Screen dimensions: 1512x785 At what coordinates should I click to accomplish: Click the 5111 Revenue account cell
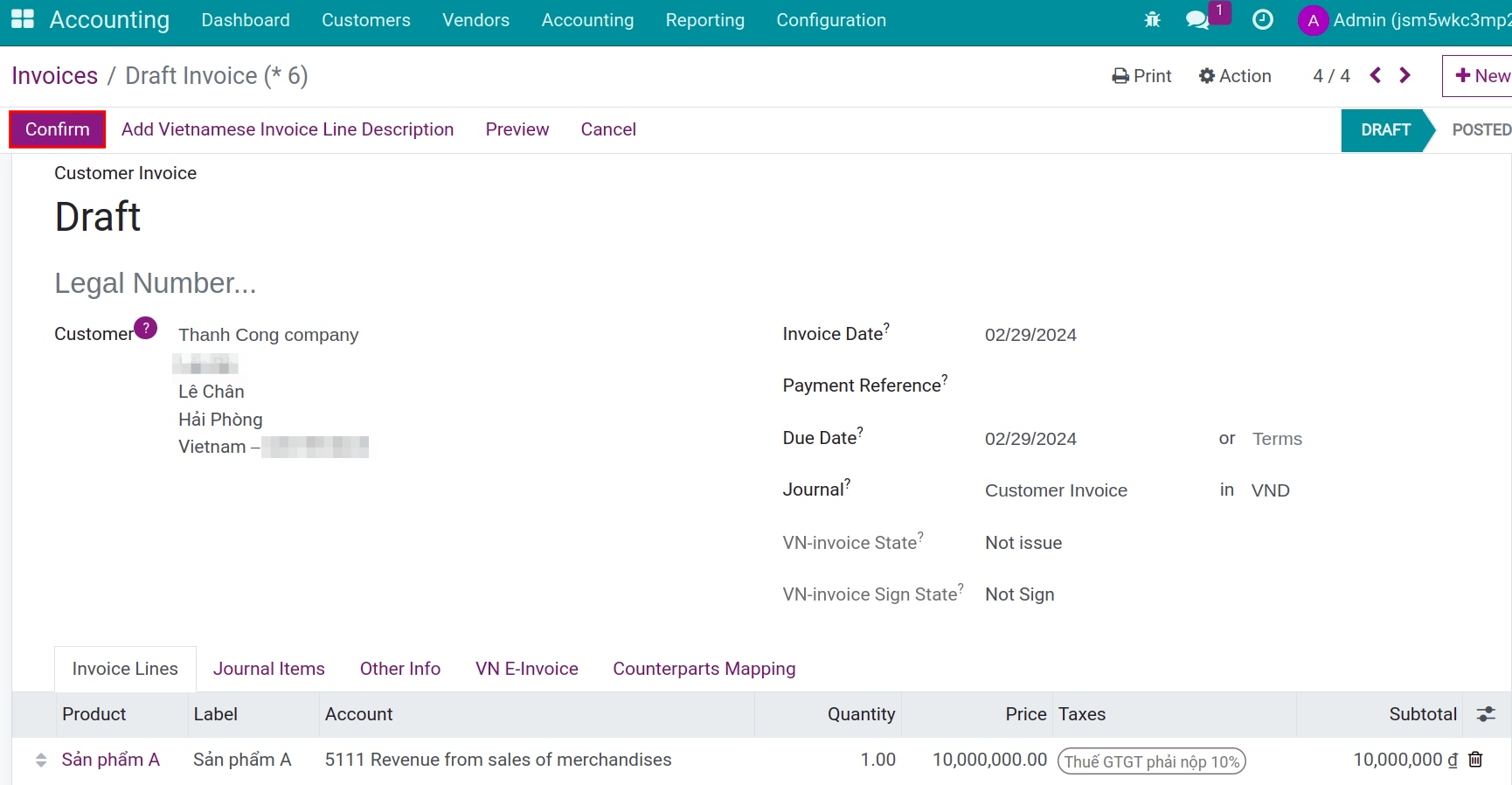pyautogui.click(x=498, y=760)
